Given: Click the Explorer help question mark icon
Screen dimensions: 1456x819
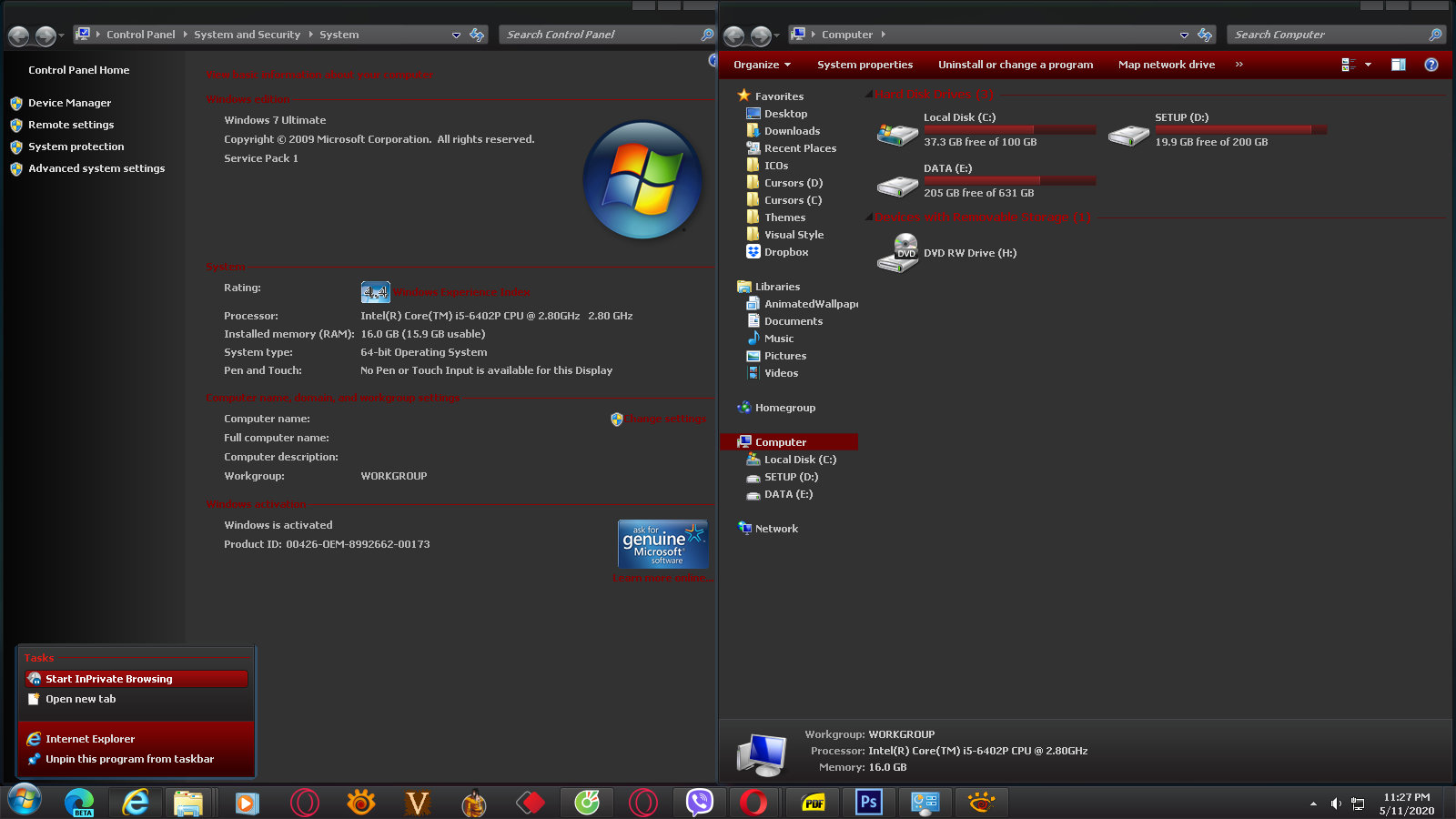Looking at the screenshot, I should (1431, 65).
